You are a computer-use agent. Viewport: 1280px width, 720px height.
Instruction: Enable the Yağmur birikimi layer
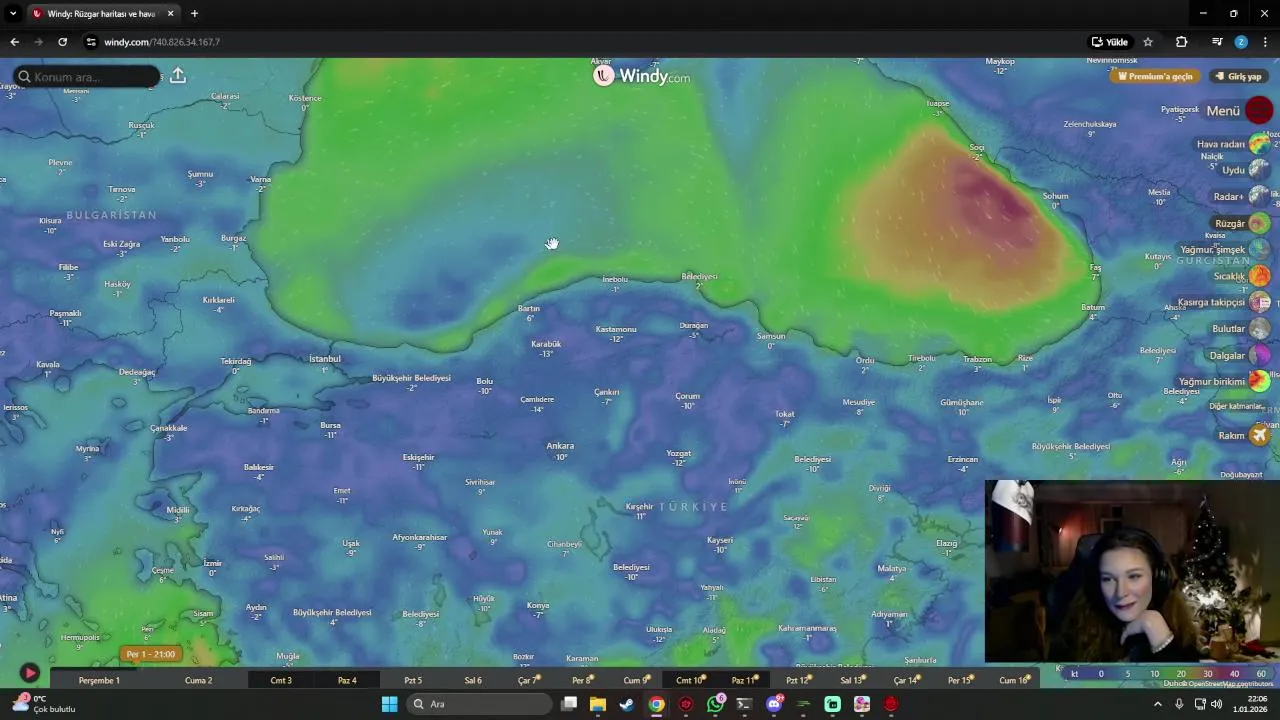point(1224,381)
